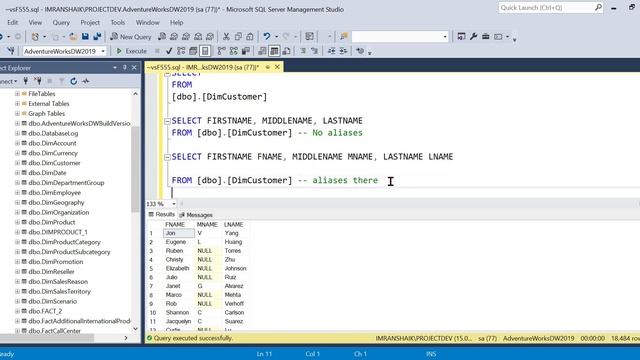The image size is (640, 360).
Task: Expand the dbo.DimCustomer table node
Action: [17, 163]
